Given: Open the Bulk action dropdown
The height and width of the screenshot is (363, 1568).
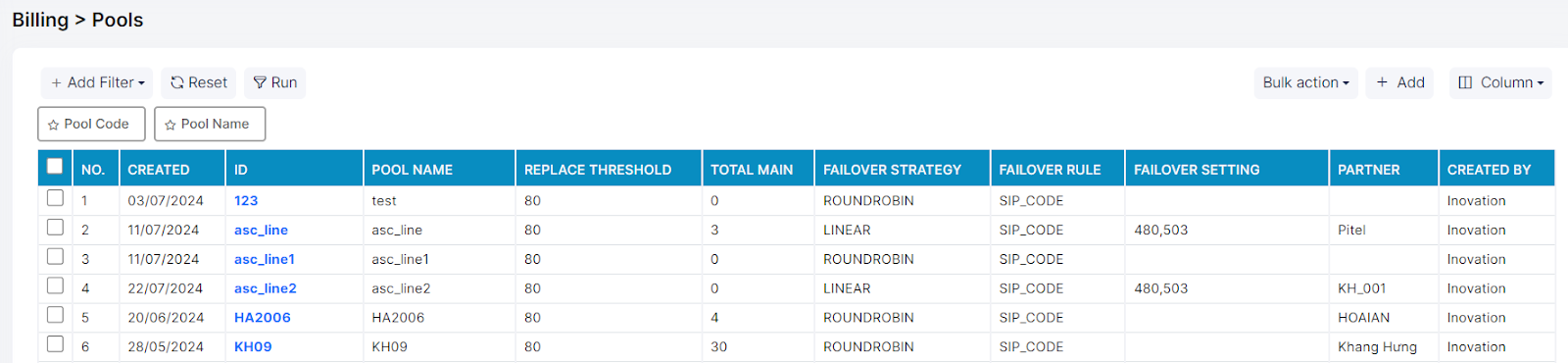Looking at the screenshot, I should [1305, 83].
